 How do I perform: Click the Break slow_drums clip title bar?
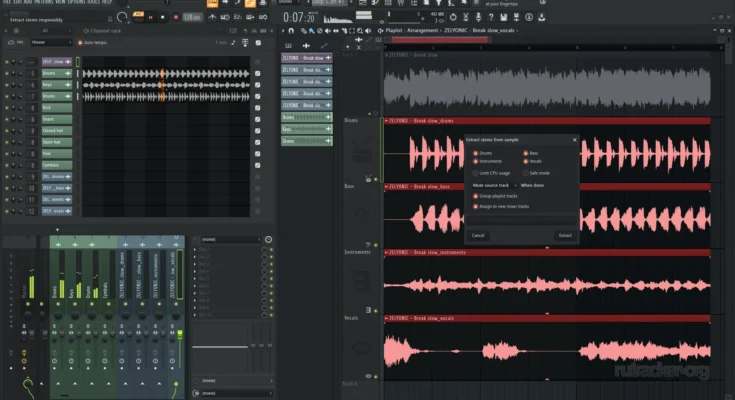pos(547,121)
